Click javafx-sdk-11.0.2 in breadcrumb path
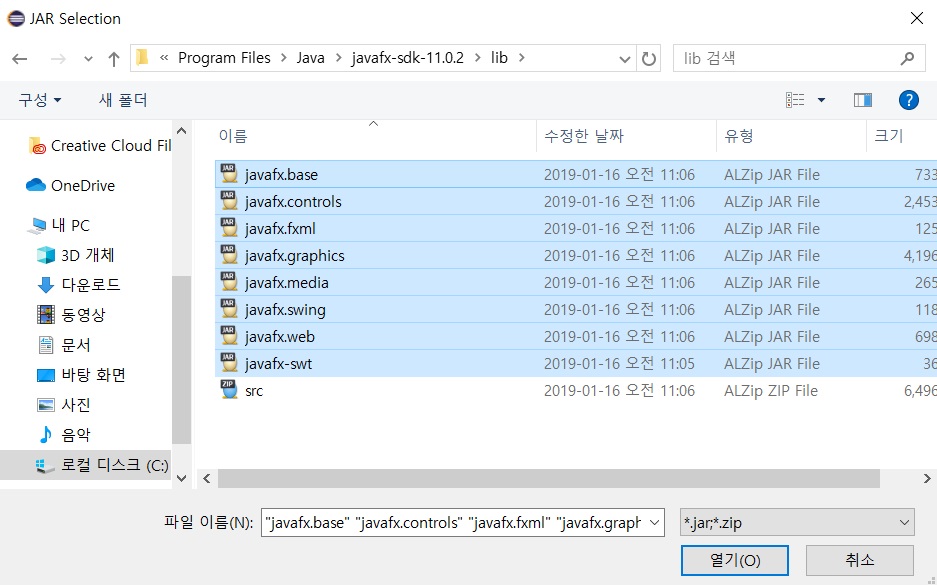This screenshot has width=937, height=585. tap(408, 58)
